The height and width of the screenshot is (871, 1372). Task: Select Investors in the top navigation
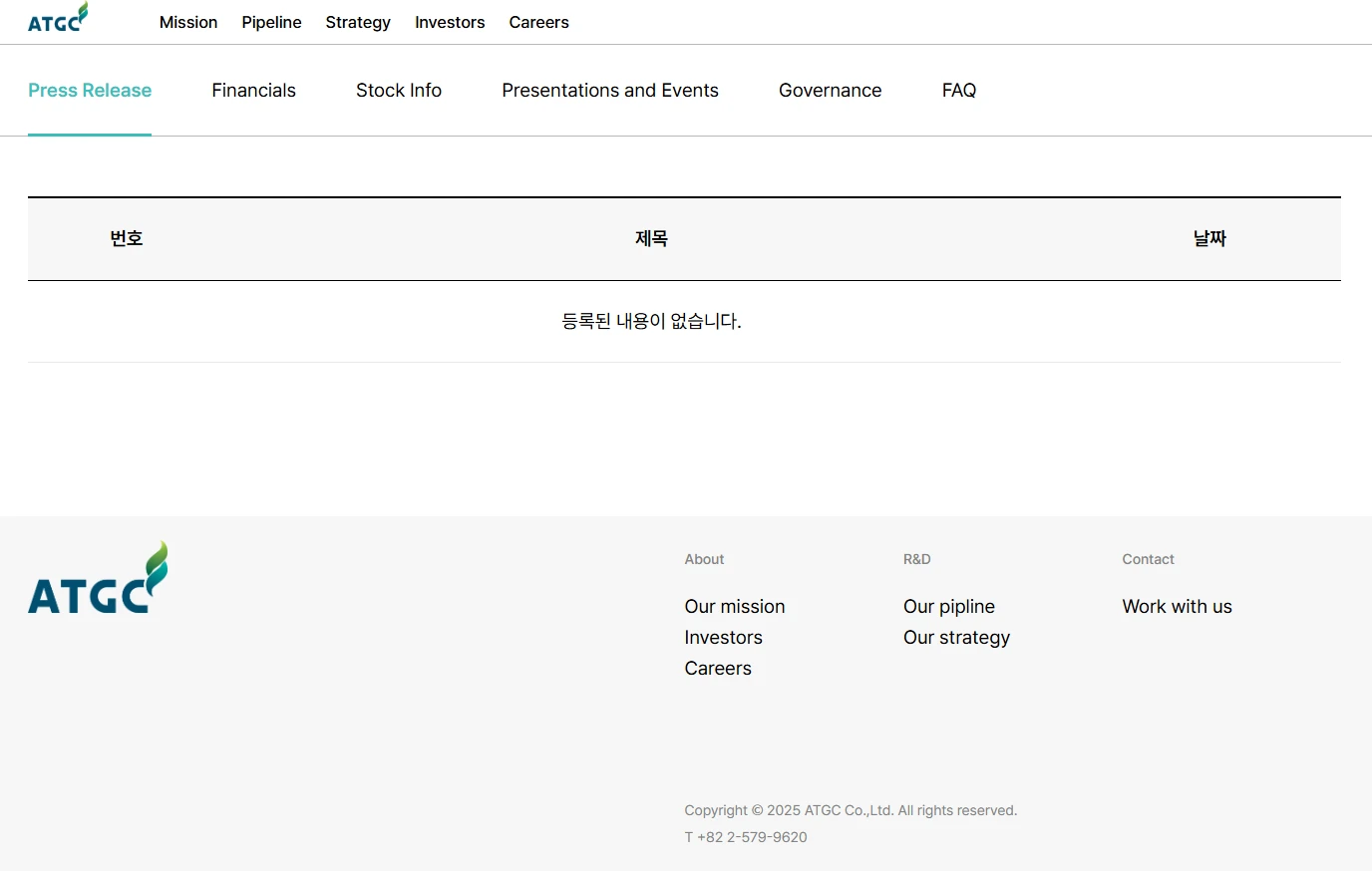tap(450, 22)
